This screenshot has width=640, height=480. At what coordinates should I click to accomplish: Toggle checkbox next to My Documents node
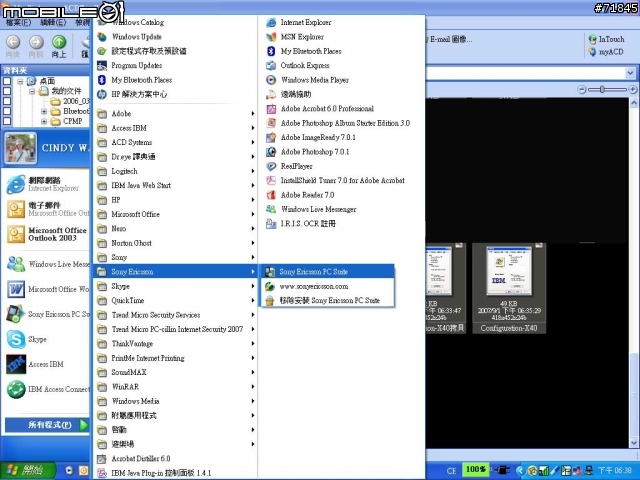tap(7, 91)
